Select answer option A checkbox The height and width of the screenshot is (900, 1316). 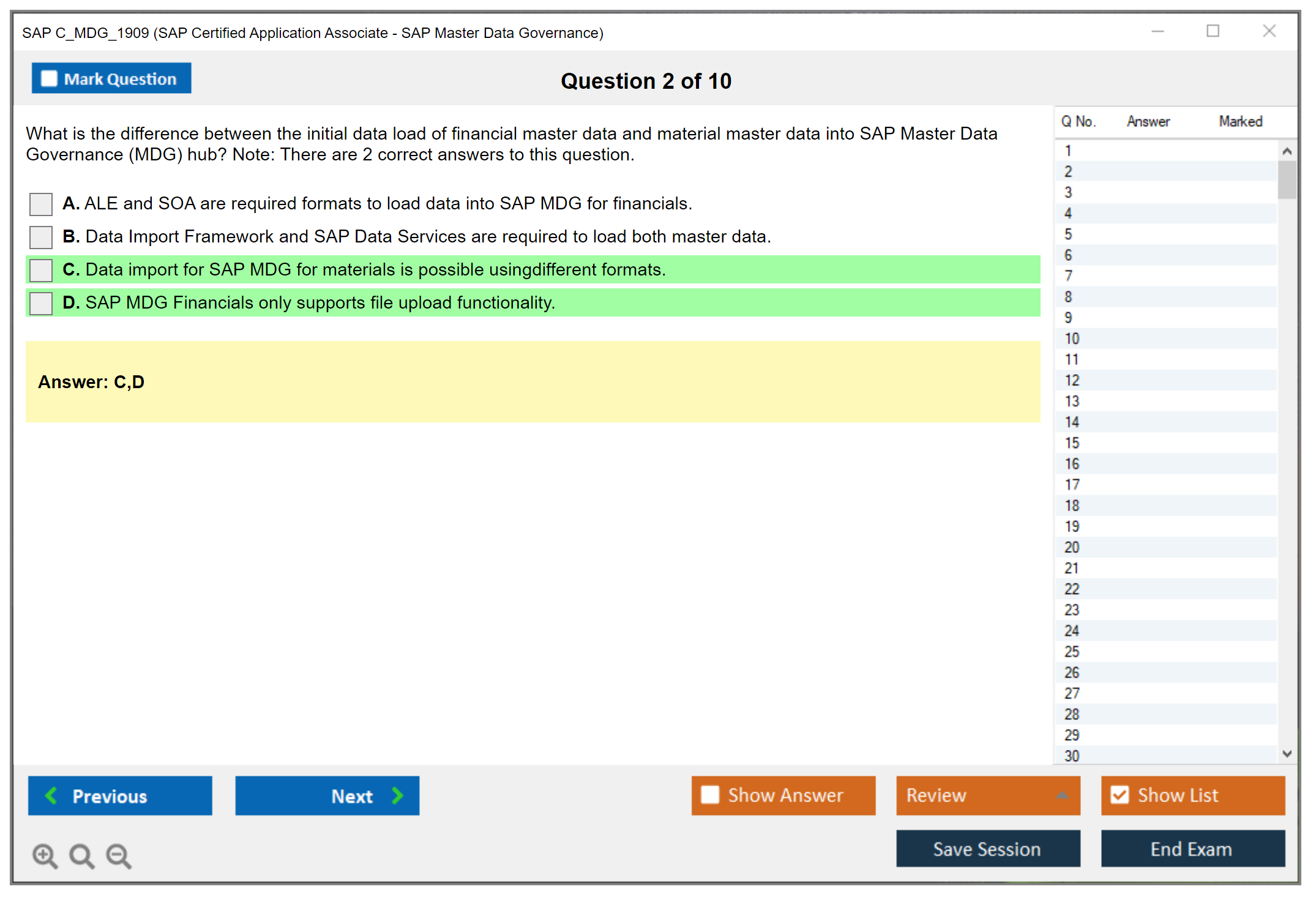click(41, 204)
